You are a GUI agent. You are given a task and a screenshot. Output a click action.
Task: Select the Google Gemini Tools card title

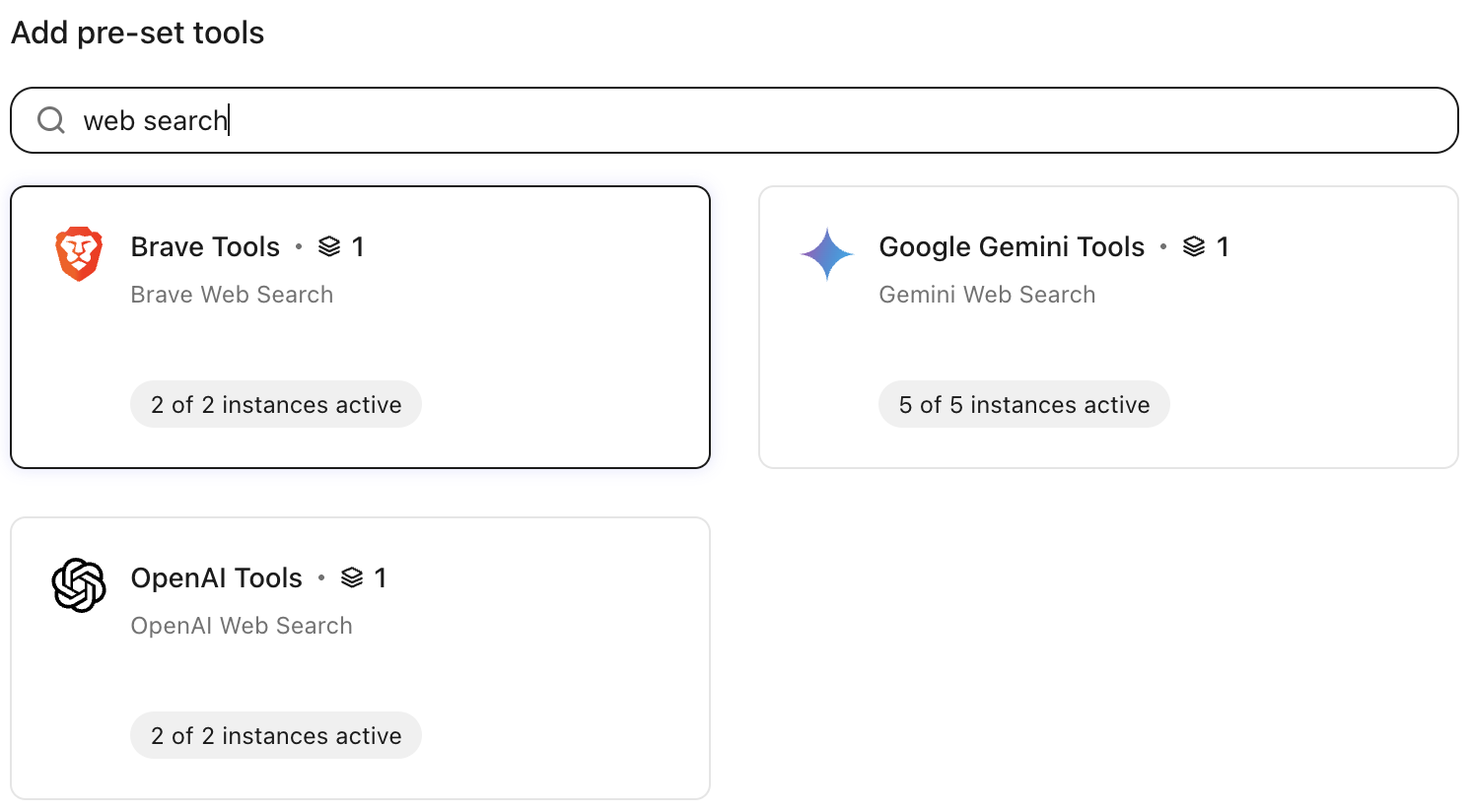coord(1012,246)
